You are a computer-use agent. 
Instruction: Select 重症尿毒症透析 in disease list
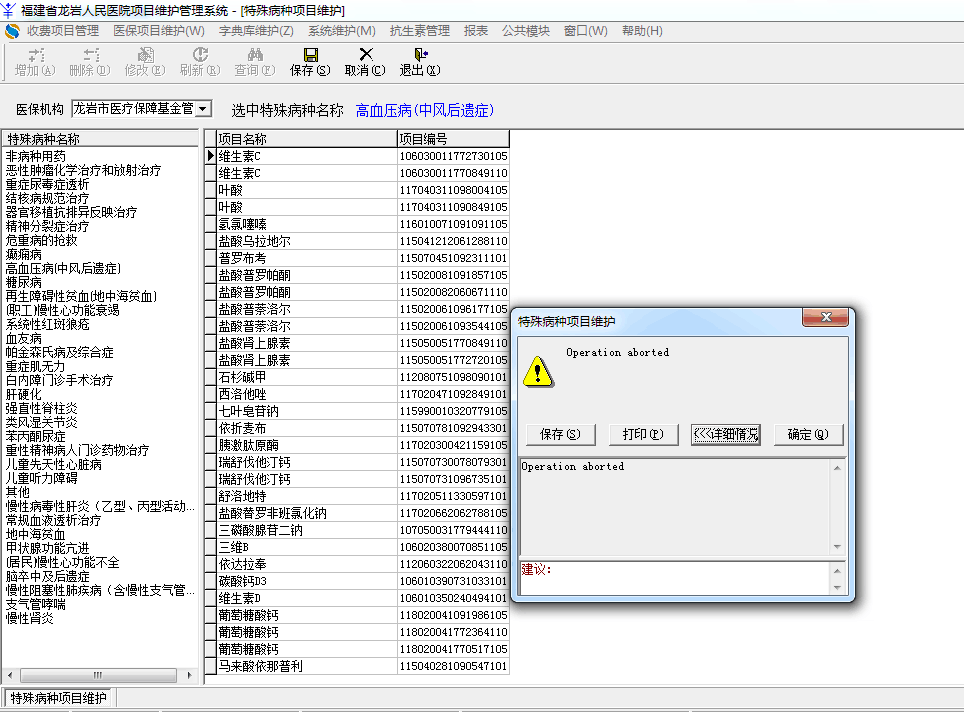(x=47, y=184)
